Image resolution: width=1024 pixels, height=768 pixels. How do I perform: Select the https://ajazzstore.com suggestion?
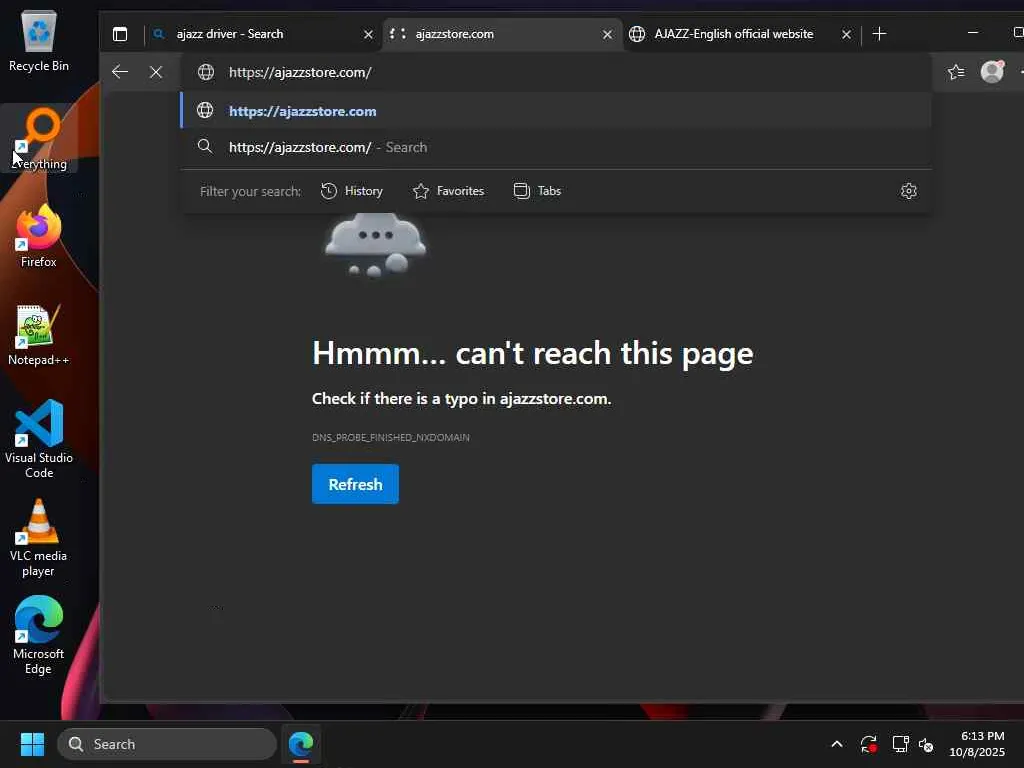pos(556,110)
